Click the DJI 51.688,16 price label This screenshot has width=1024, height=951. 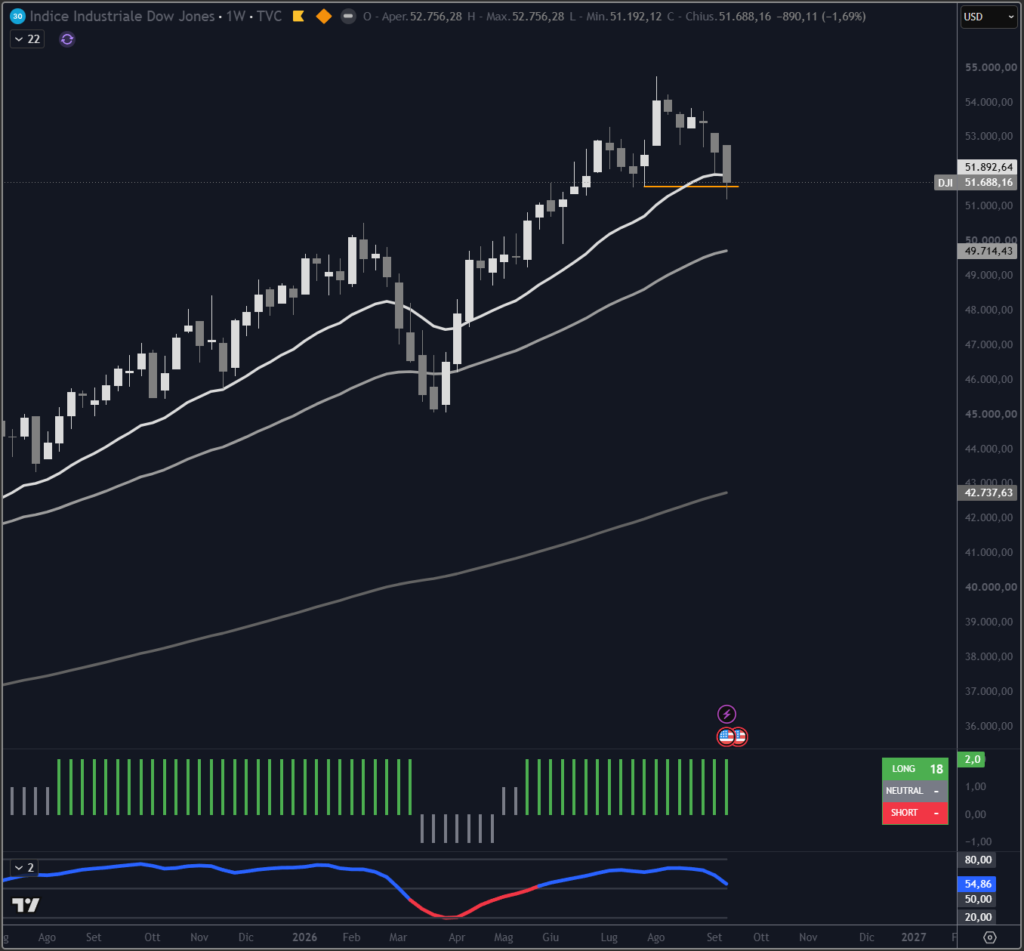[x=976, y=183]
